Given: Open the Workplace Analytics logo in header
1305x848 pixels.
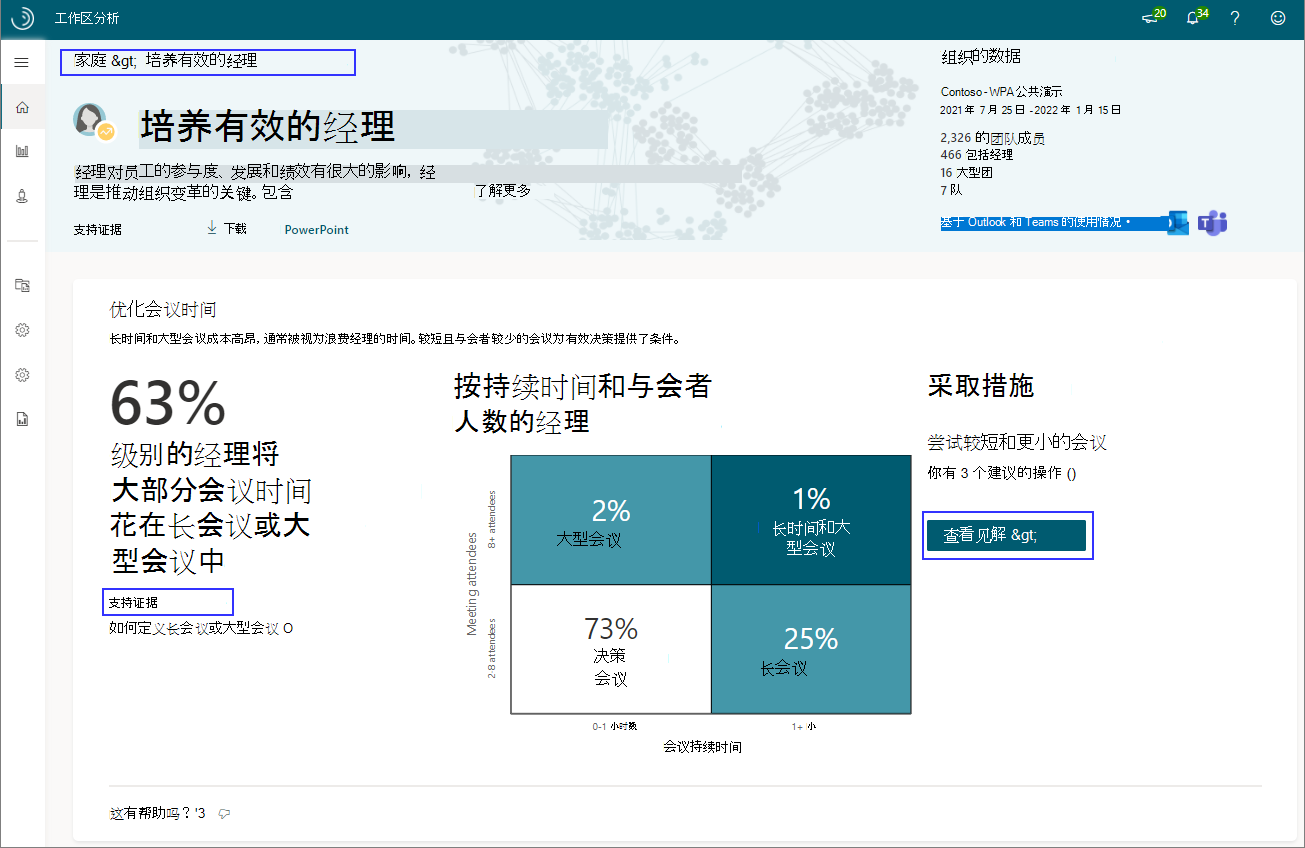Looking at the screenshot, I should [x=22, y=18].
